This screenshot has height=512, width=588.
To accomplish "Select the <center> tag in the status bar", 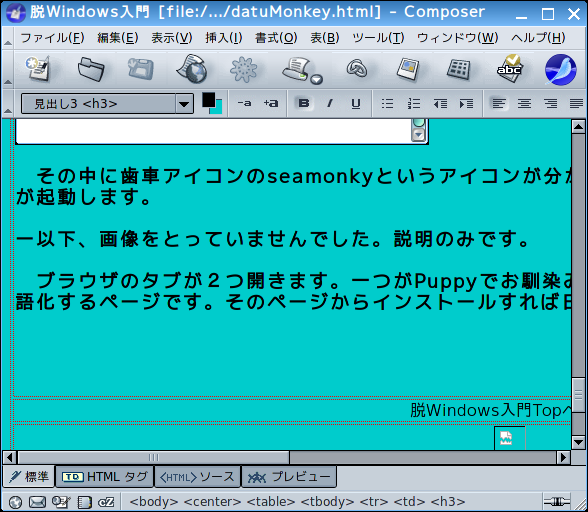I will coord(212,501).
